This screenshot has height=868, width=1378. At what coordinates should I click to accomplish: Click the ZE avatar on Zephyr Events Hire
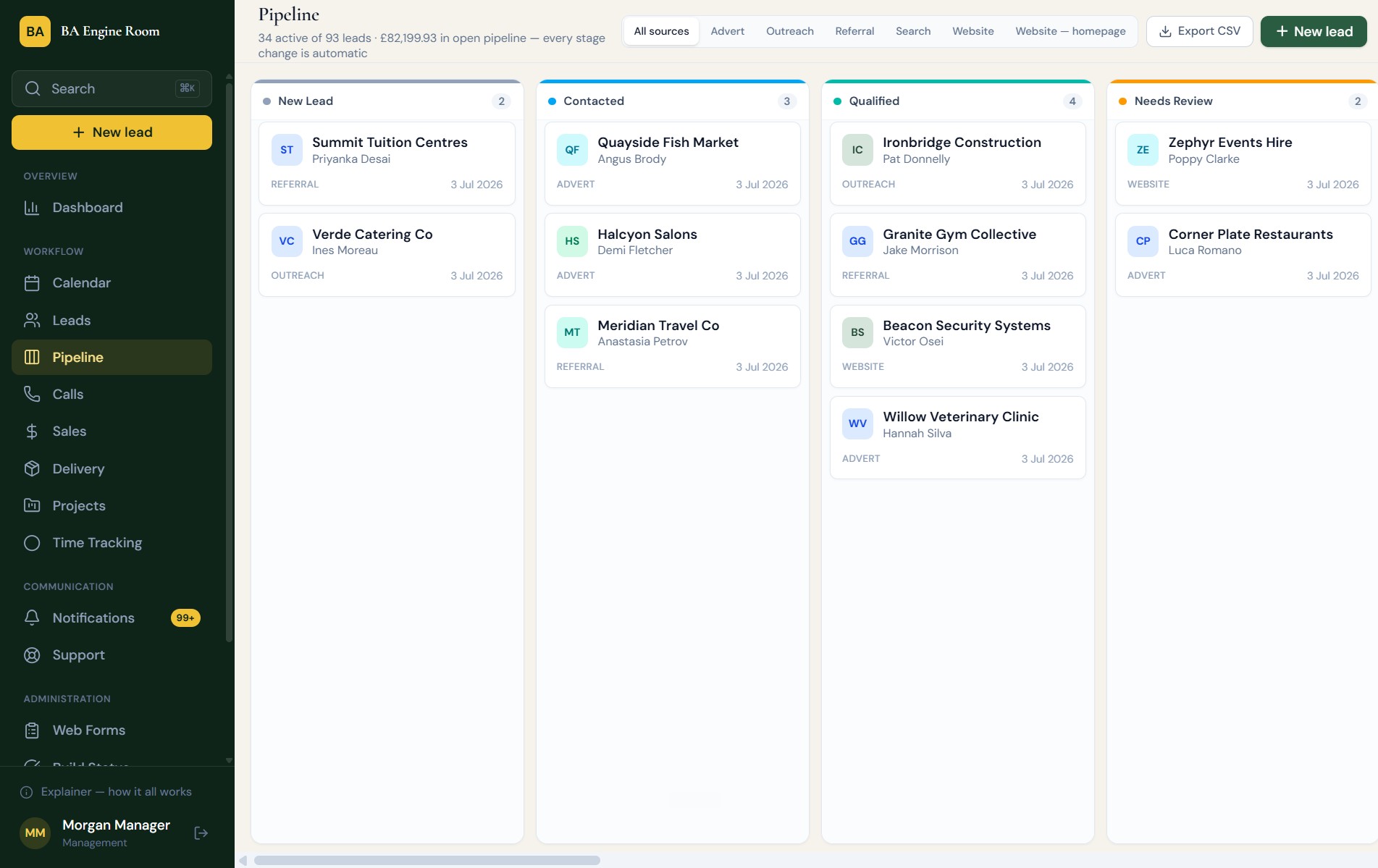point(1143,150)
